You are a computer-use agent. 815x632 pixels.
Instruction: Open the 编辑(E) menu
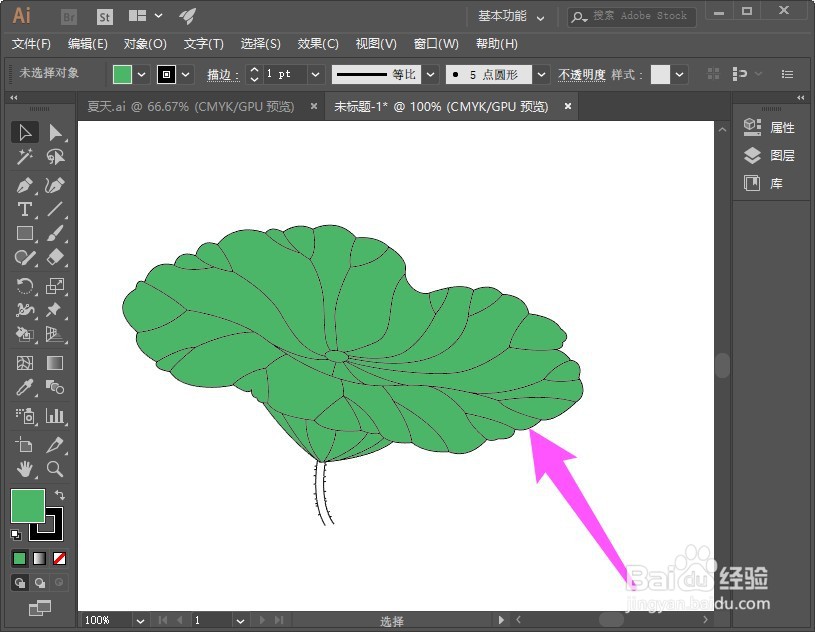[87, 44]
